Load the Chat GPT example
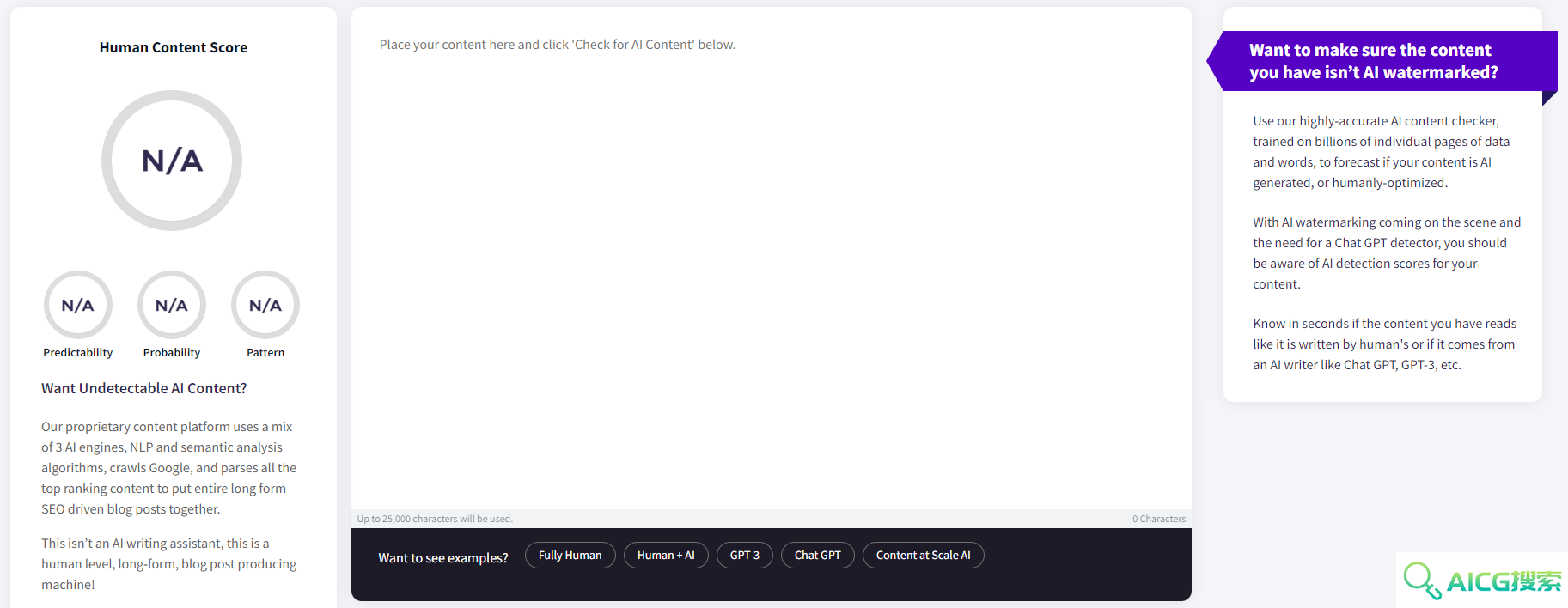Viewport: 1568px width, 608px height. click(817, 556)
